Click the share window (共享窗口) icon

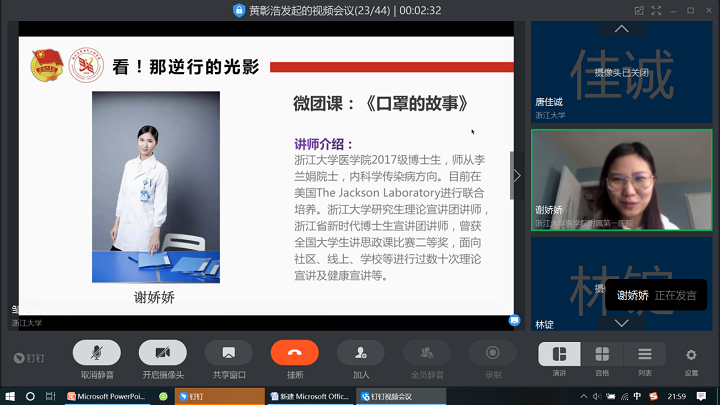(228, 353)
